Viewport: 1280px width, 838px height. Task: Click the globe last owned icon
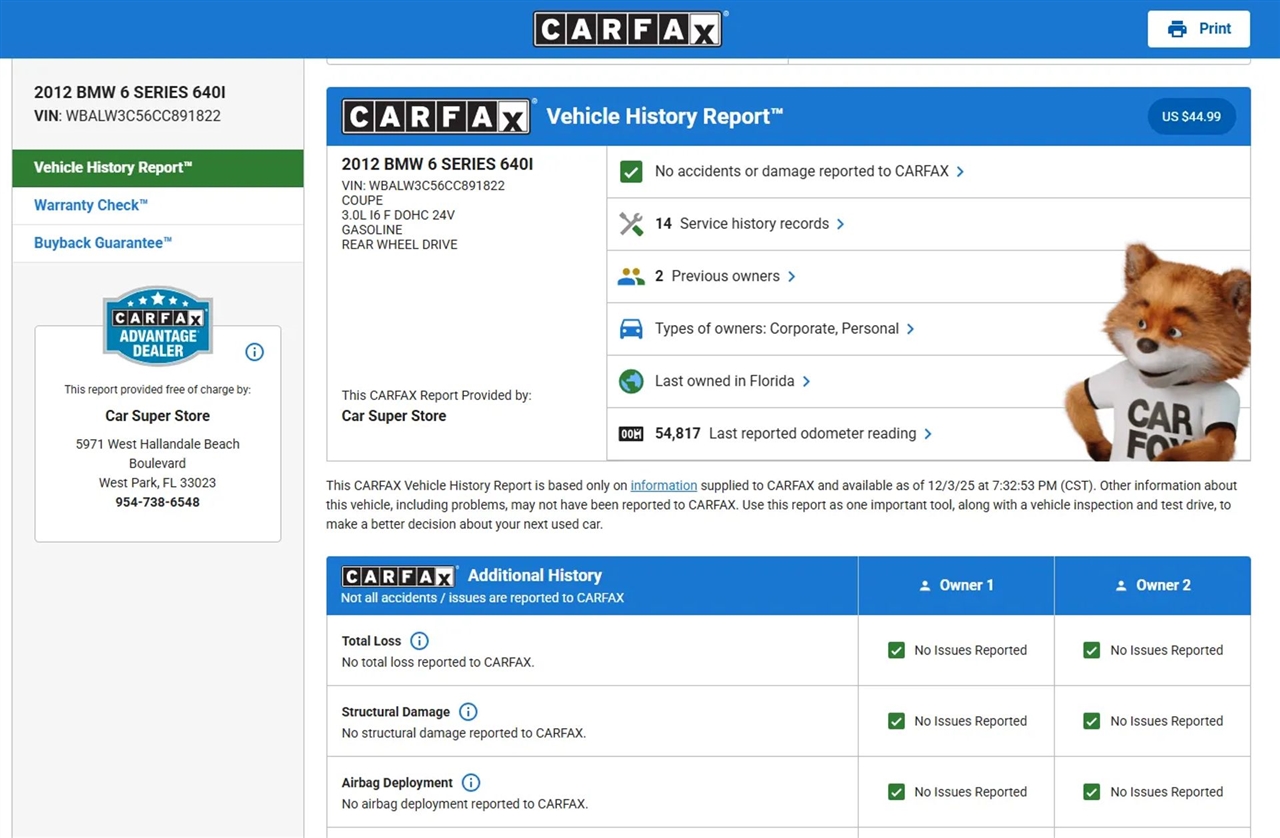pos(631,381)
